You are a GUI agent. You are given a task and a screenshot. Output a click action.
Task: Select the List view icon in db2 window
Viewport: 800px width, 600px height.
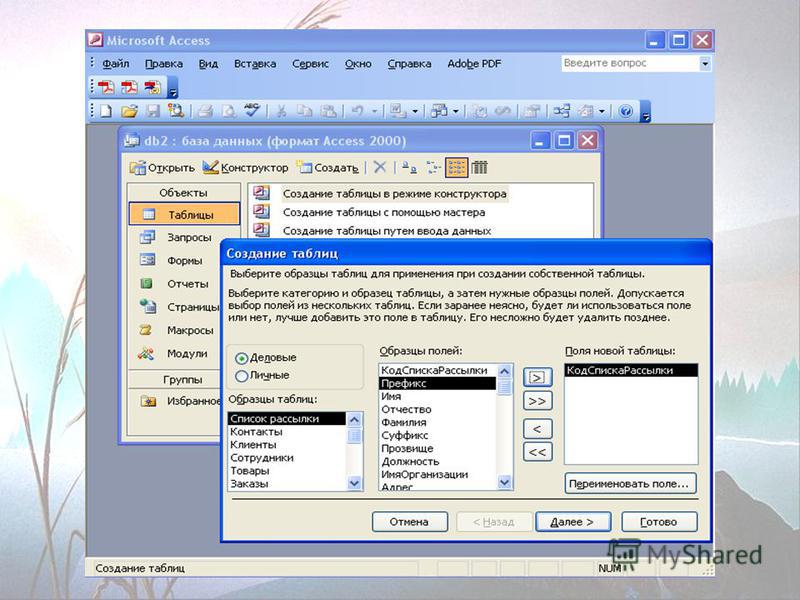click(x=456, y=167)
